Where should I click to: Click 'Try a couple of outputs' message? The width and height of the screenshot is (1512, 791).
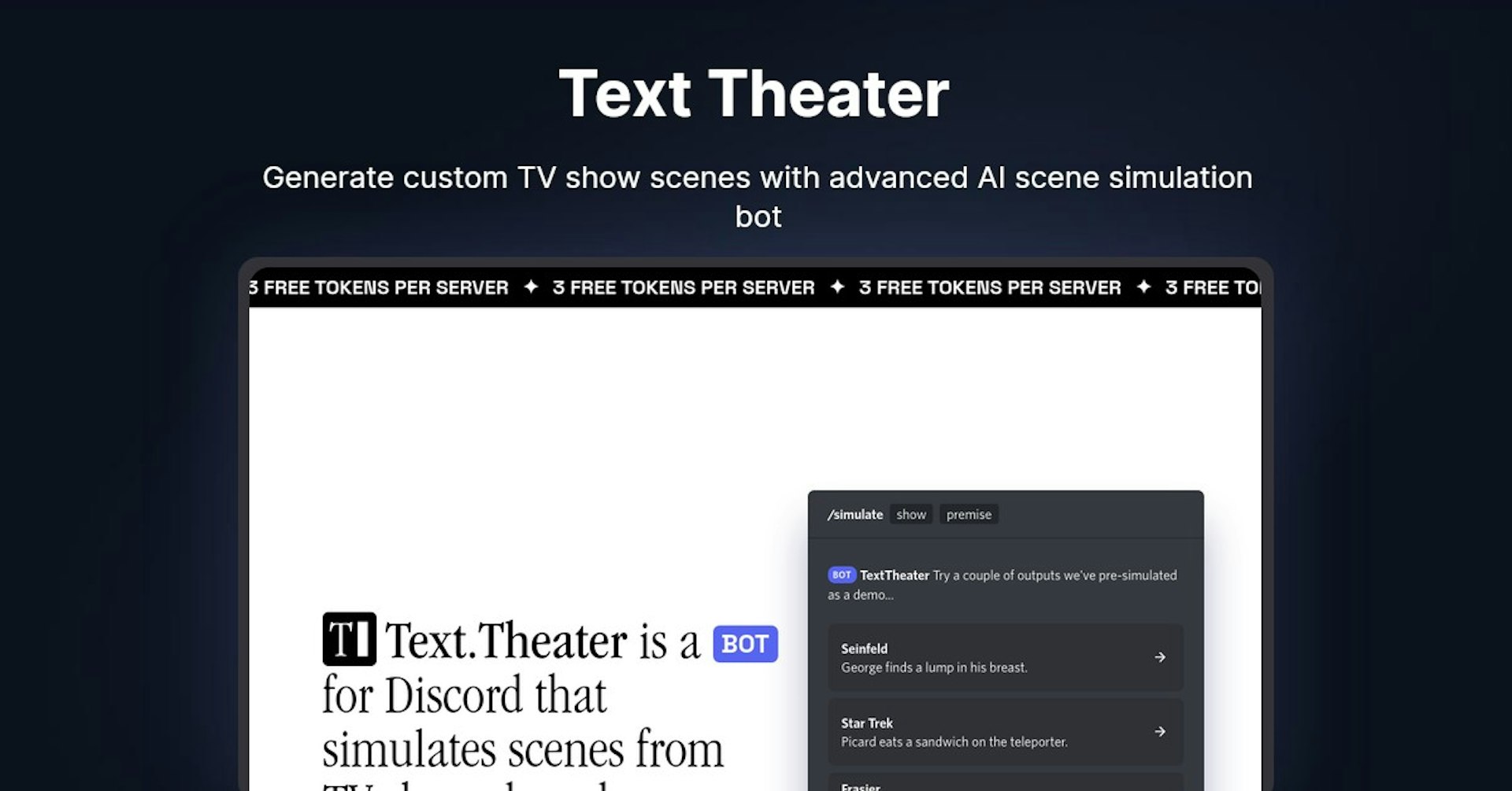(x=1002, y=585)
